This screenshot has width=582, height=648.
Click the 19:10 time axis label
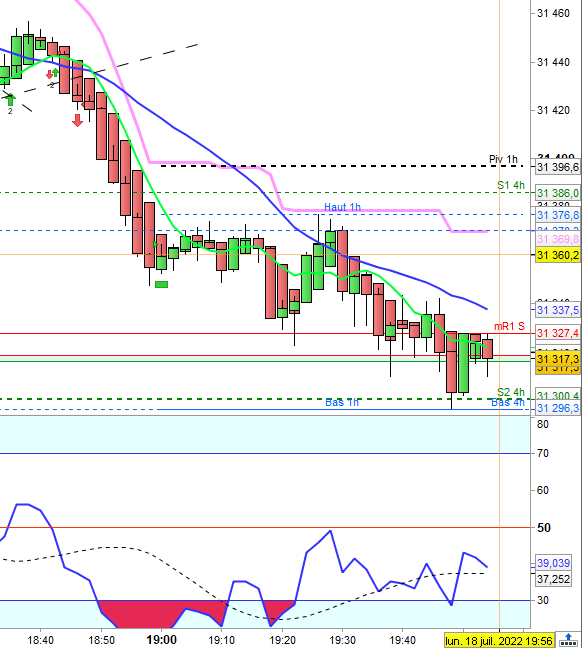pyautogui.click(x=222, y=640)
